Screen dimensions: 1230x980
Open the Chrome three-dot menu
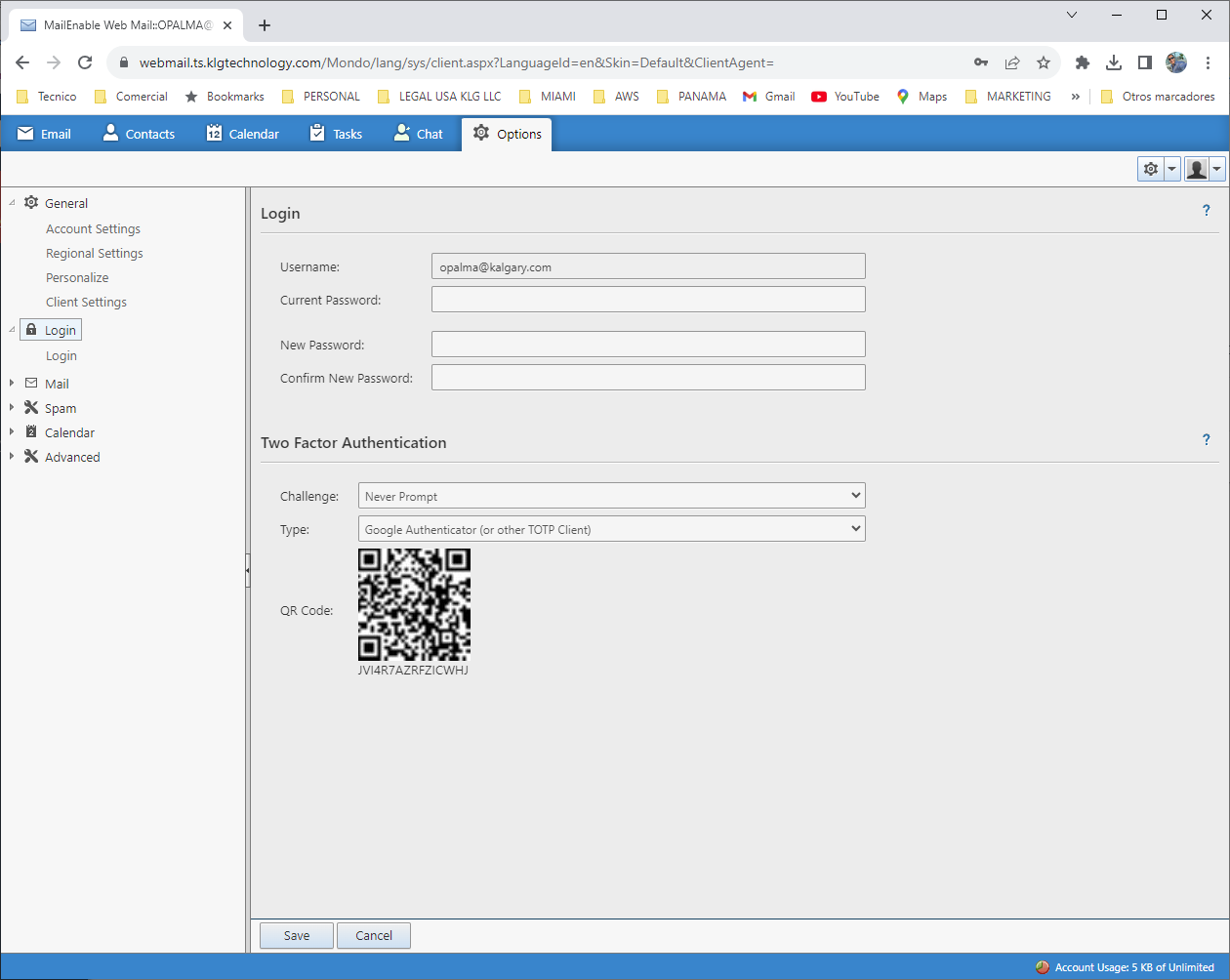[x=1209, y=62]
